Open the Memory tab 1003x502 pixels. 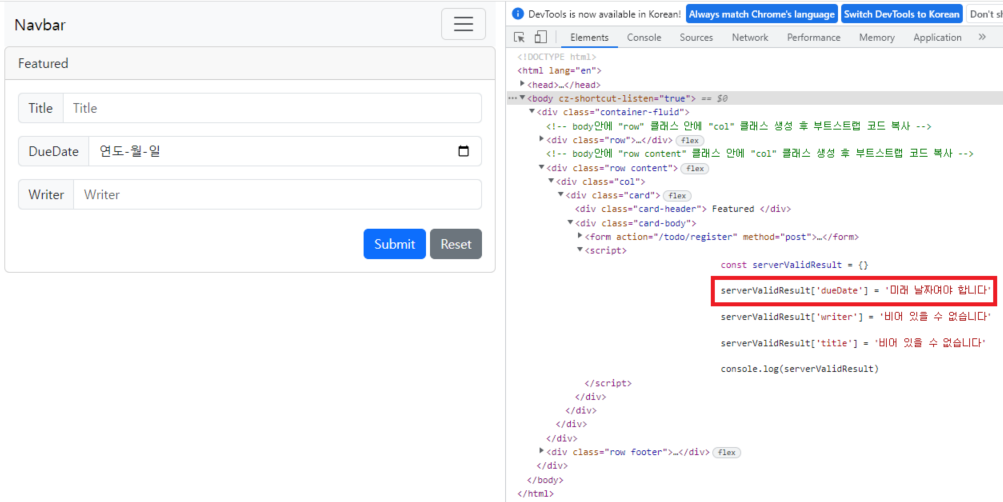(876, 37)
